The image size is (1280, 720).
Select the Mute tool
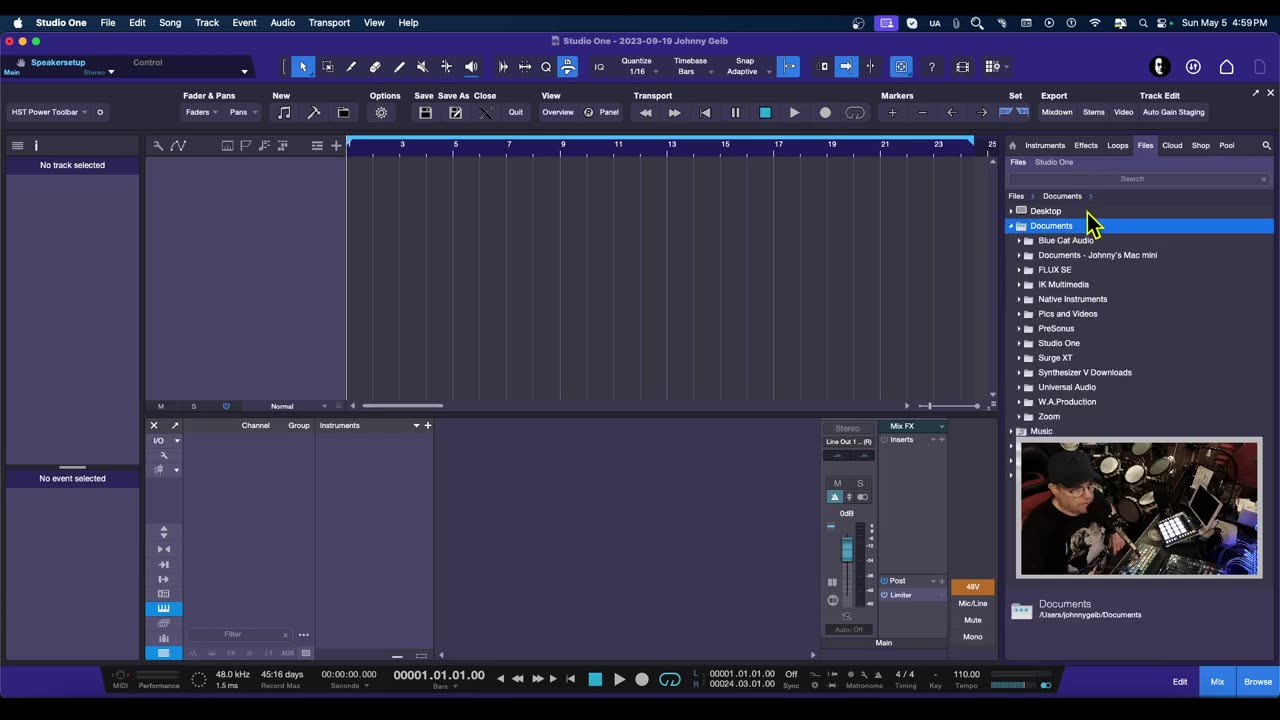point(422,67)
